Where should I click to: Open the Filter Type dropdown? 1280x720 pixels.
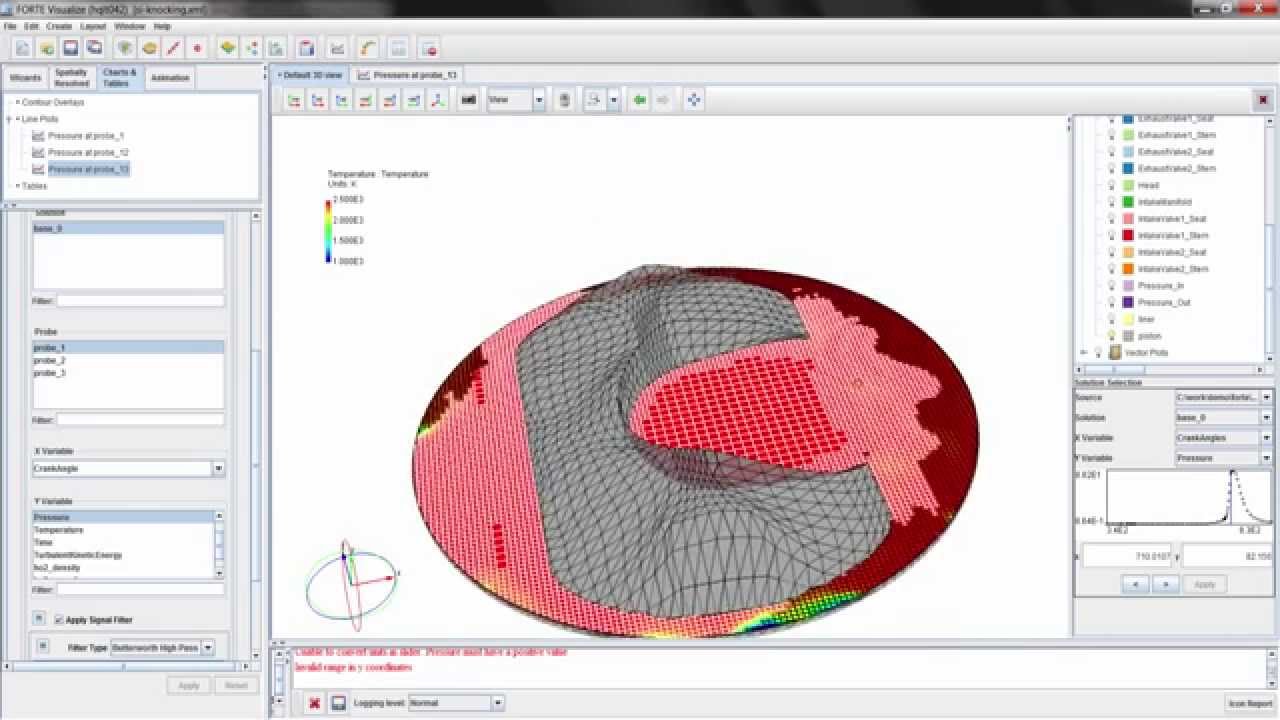click(x=208, y=648)
